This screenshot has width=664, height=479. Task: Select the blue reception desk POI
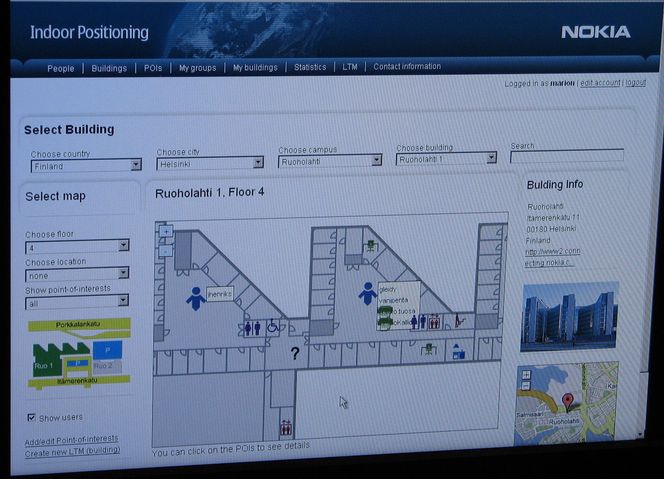(x=458, y=352)
